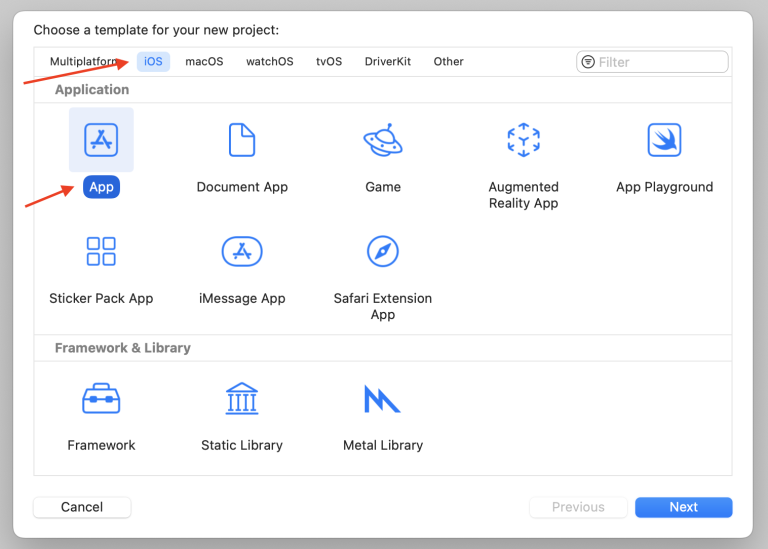Viewport: 768px width, 549px height.
Task: Pick the Augmented Reality App icon
Action: [523, 140]
